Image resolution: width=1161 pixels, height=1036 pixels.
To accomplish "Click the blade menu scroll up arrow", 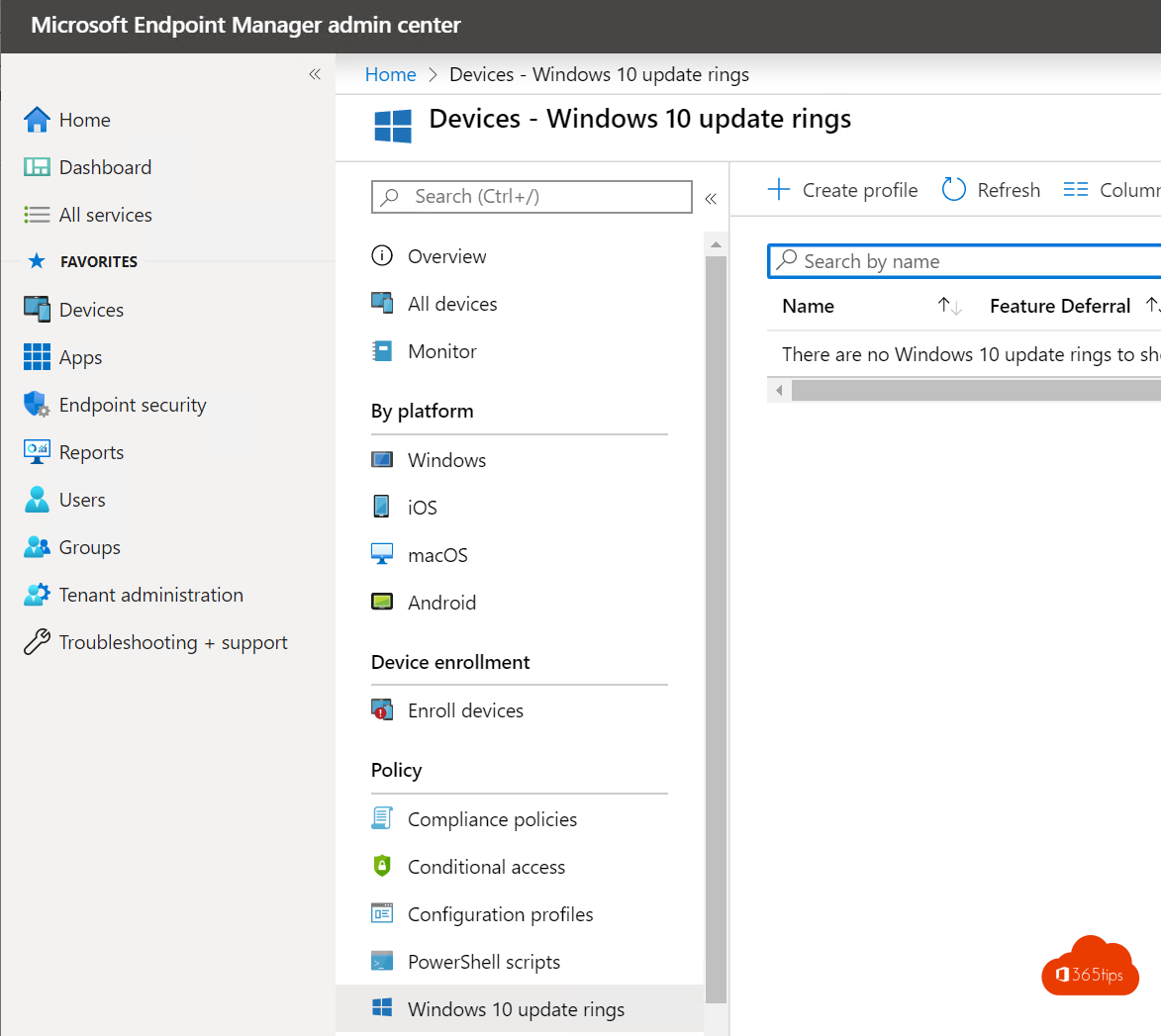I will (716, 244).
